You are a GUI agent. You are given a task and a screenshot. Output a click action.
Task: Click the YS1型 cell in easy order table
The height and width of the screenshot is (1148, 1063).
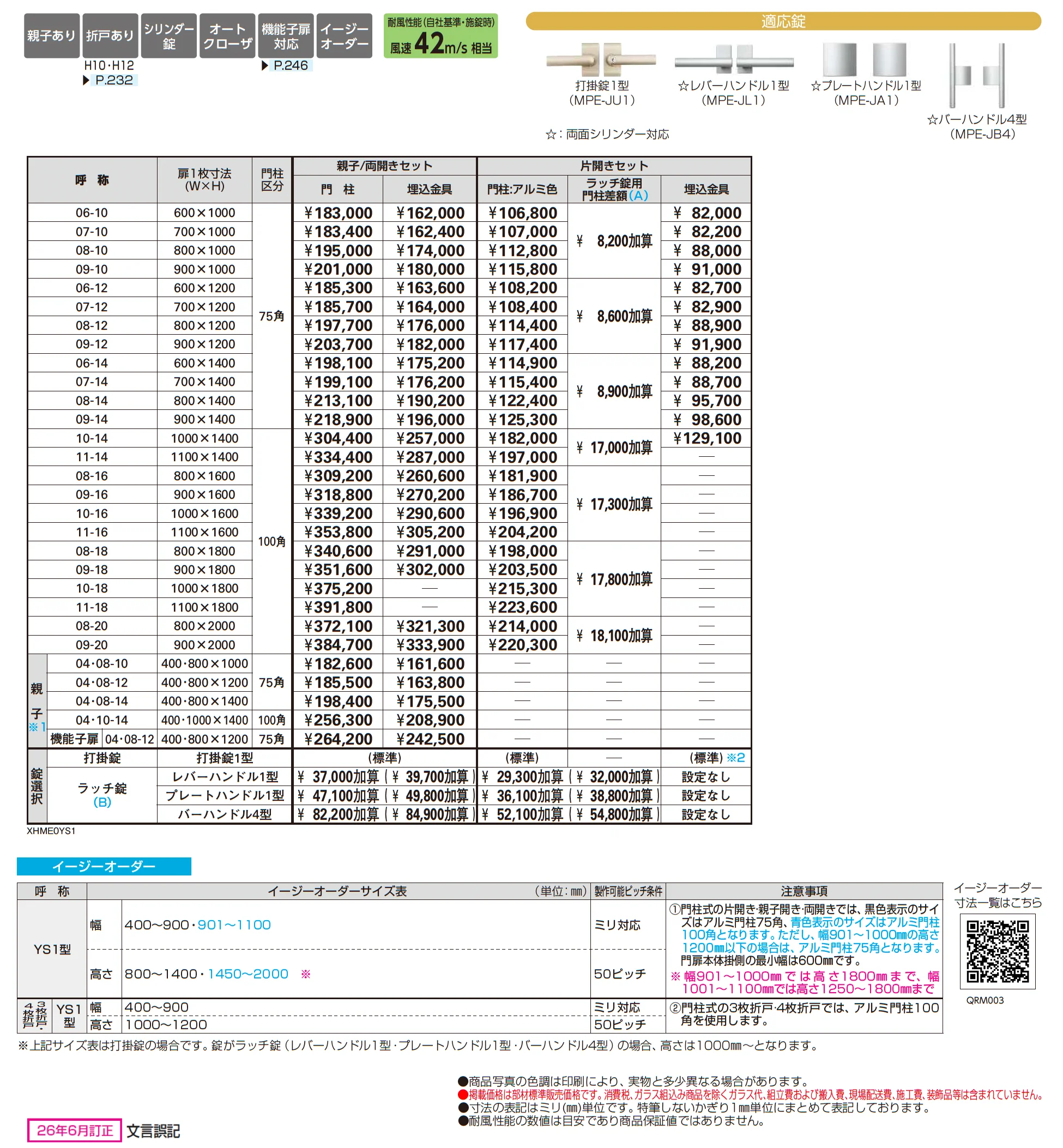(x=52, y=949)
